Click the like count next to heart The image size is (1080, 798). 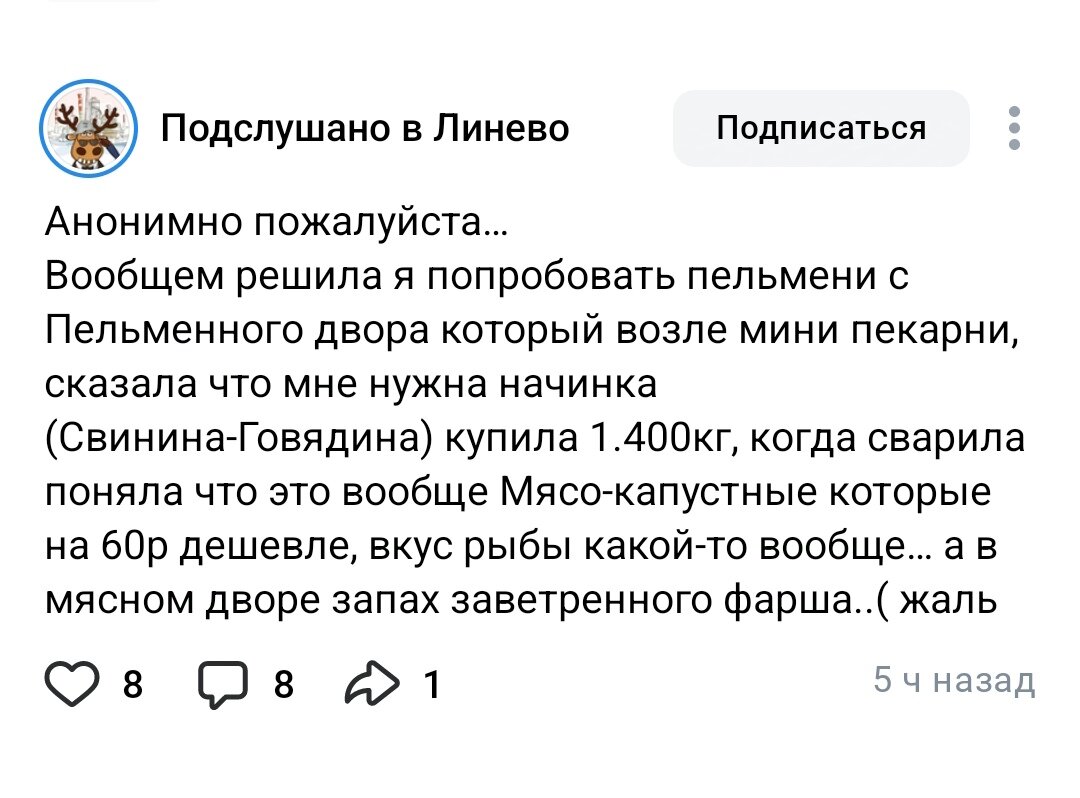[x=133, y=684]
